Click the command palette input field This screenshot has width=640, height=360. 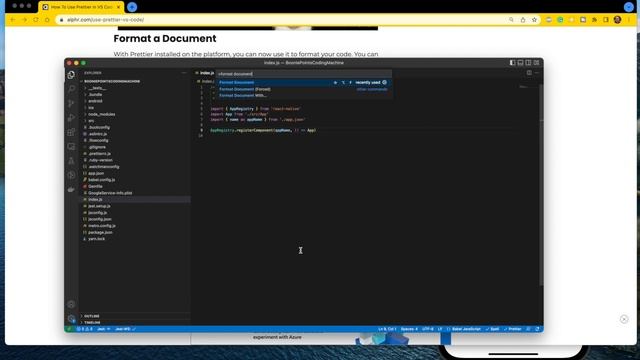[x=304, y=74]
